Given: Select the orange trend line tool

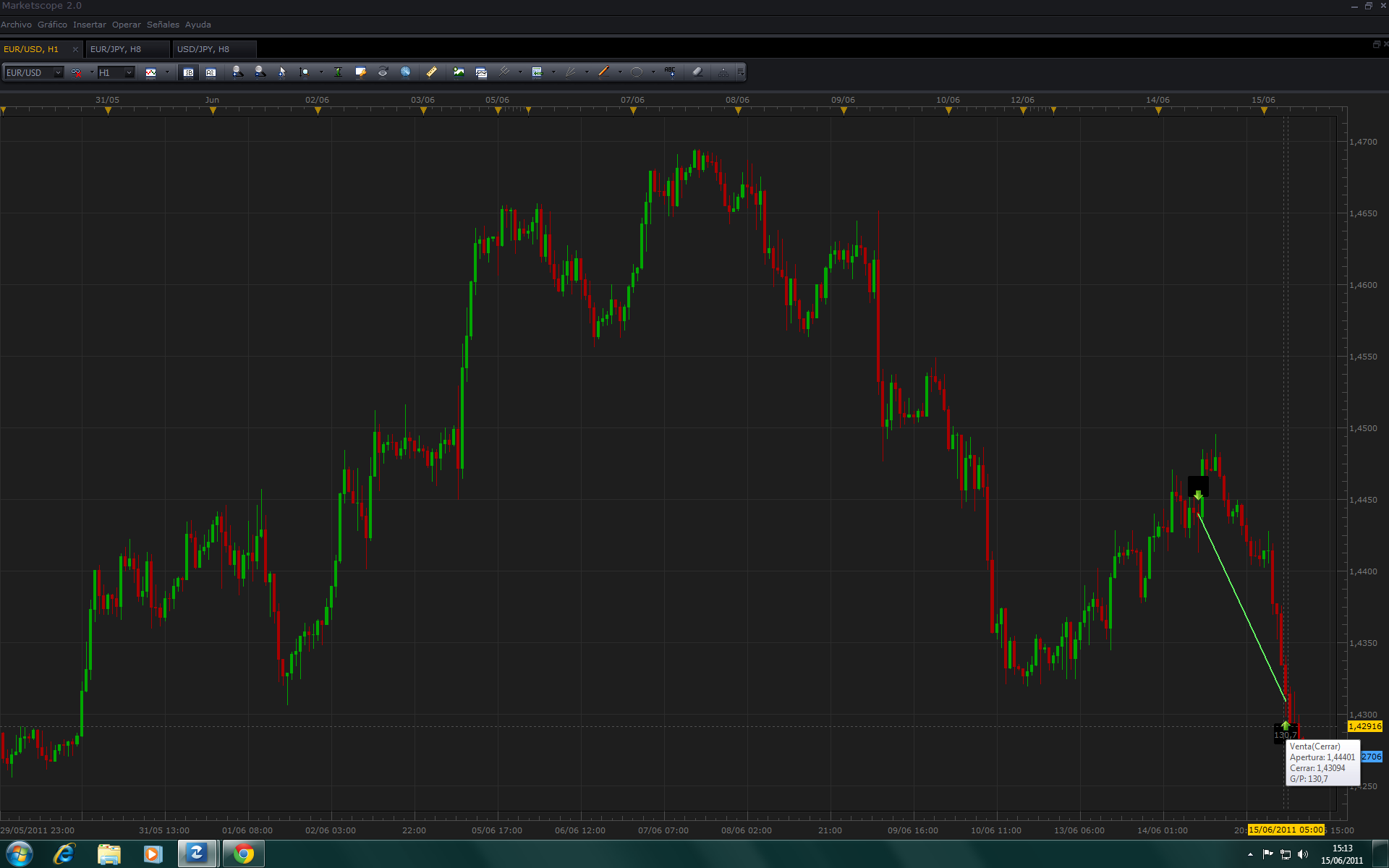Looking at the screenshot, I should click(604, 72).
